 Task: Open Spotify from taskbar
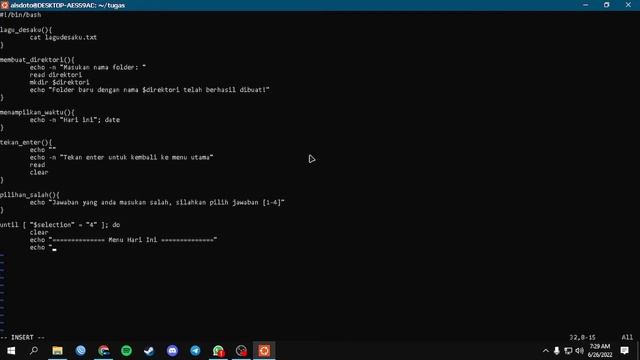point(127,351)
